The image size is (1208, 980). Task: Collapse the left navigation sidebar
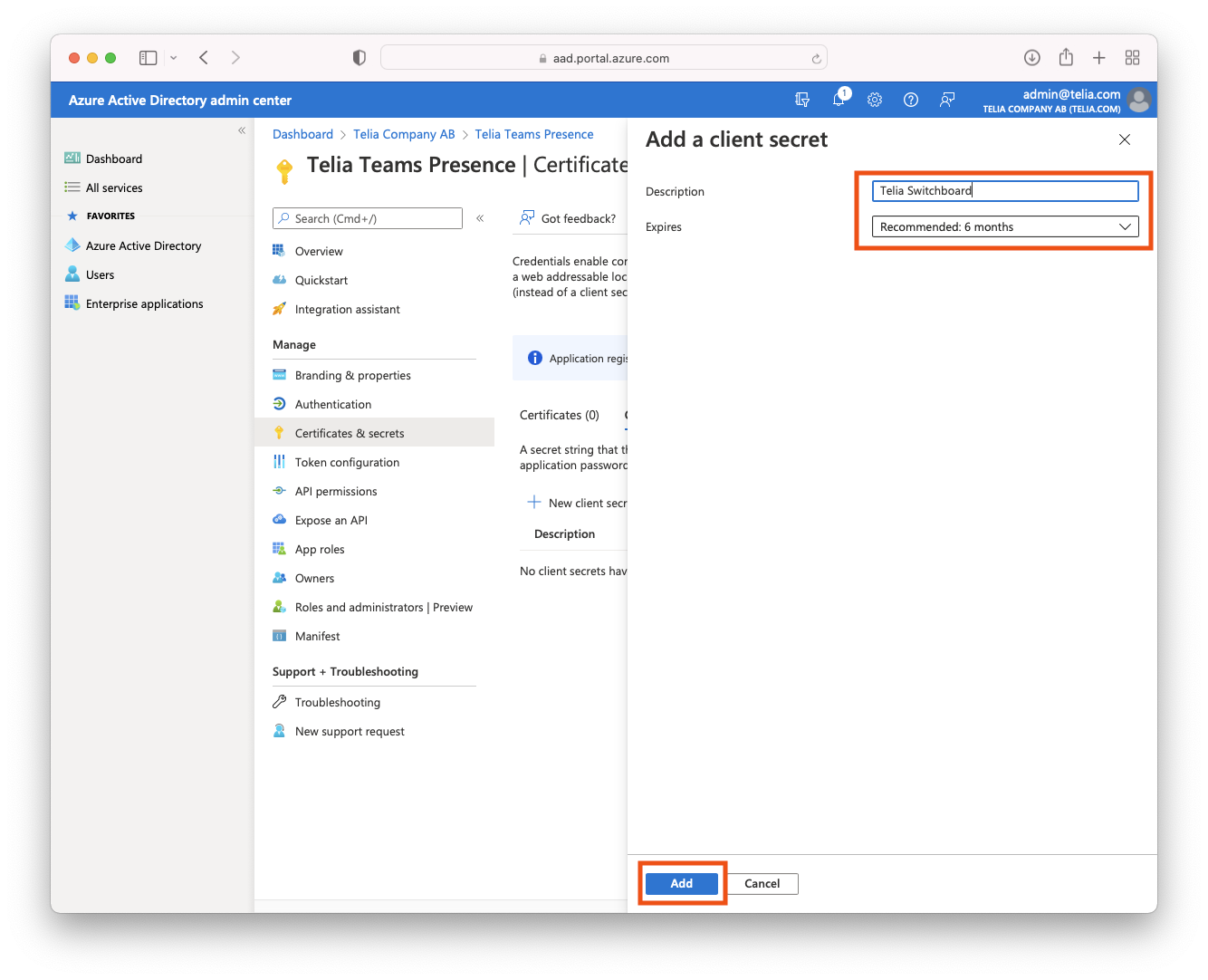pos(242,130)
